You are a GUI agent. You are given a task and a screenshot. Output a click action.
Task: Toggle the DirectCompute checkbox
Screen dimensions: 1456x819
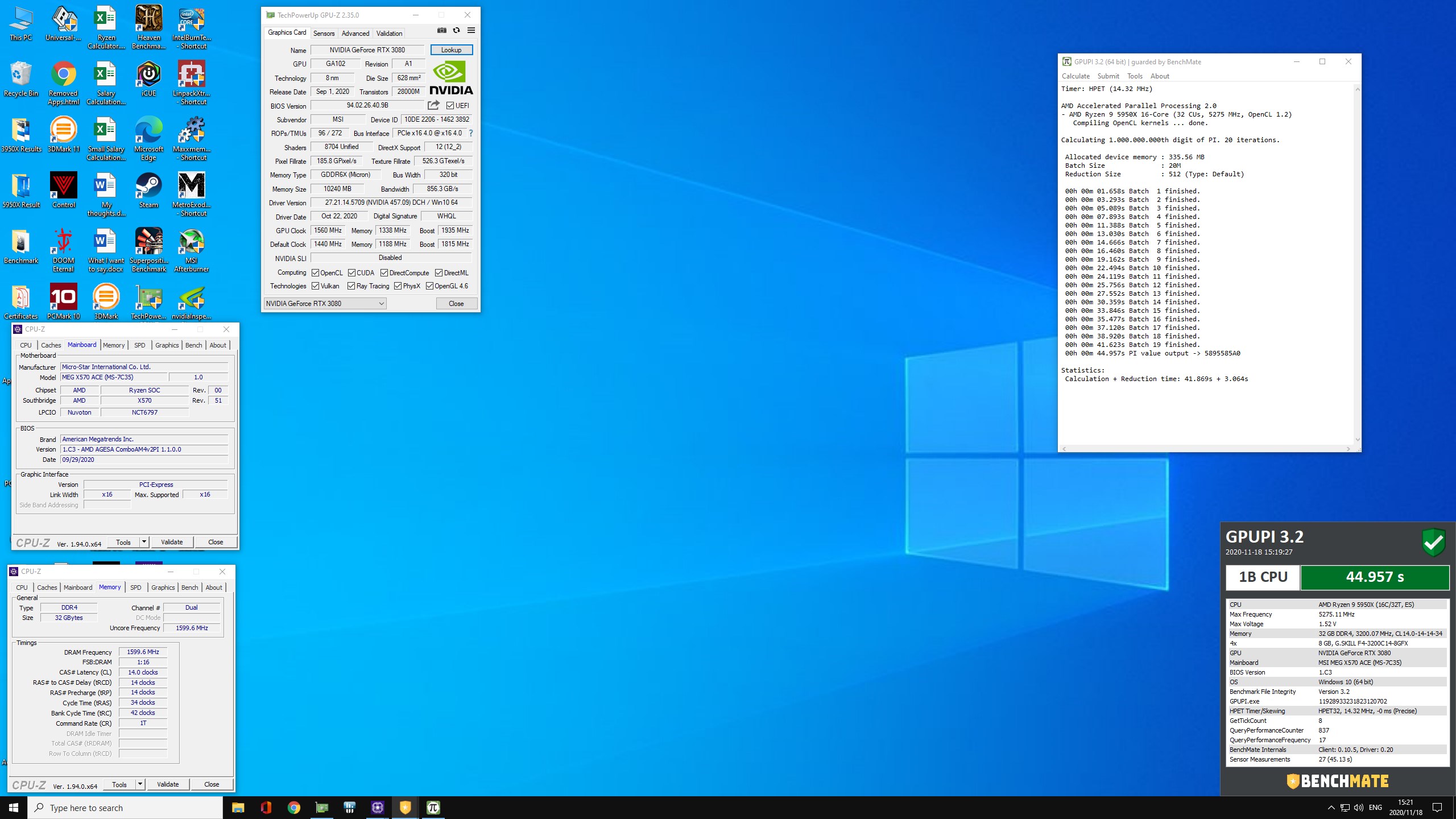384,273
